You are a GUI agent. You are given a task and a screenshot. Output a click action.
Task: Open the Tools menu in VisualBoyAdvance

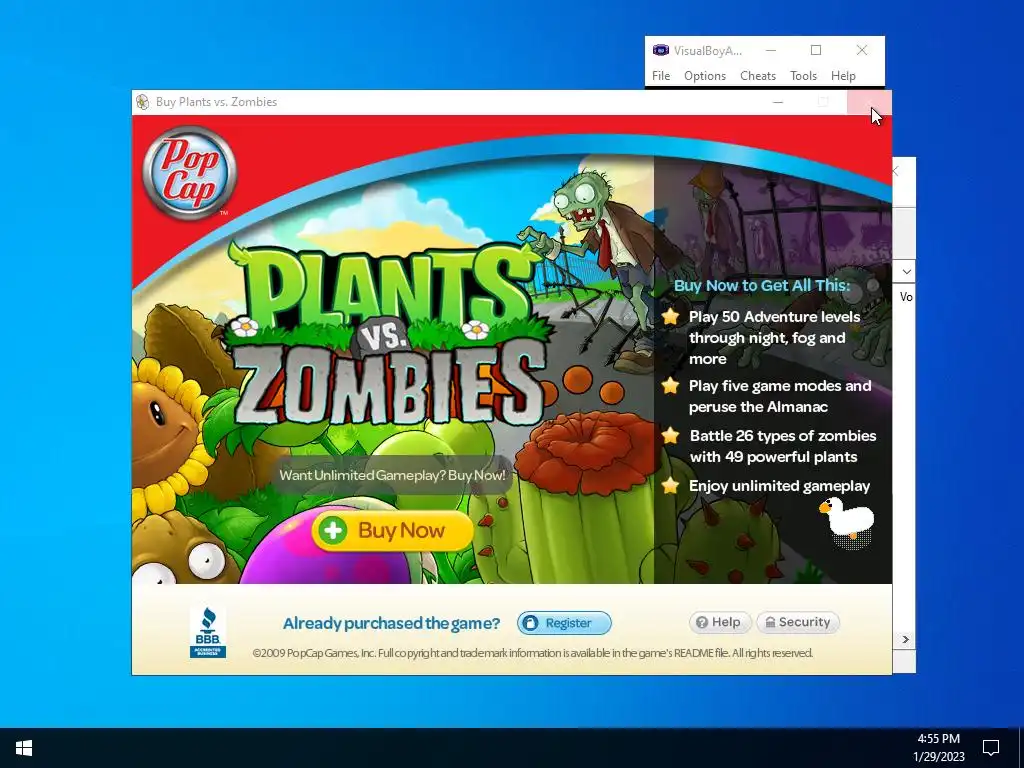(x=803, y=76)
